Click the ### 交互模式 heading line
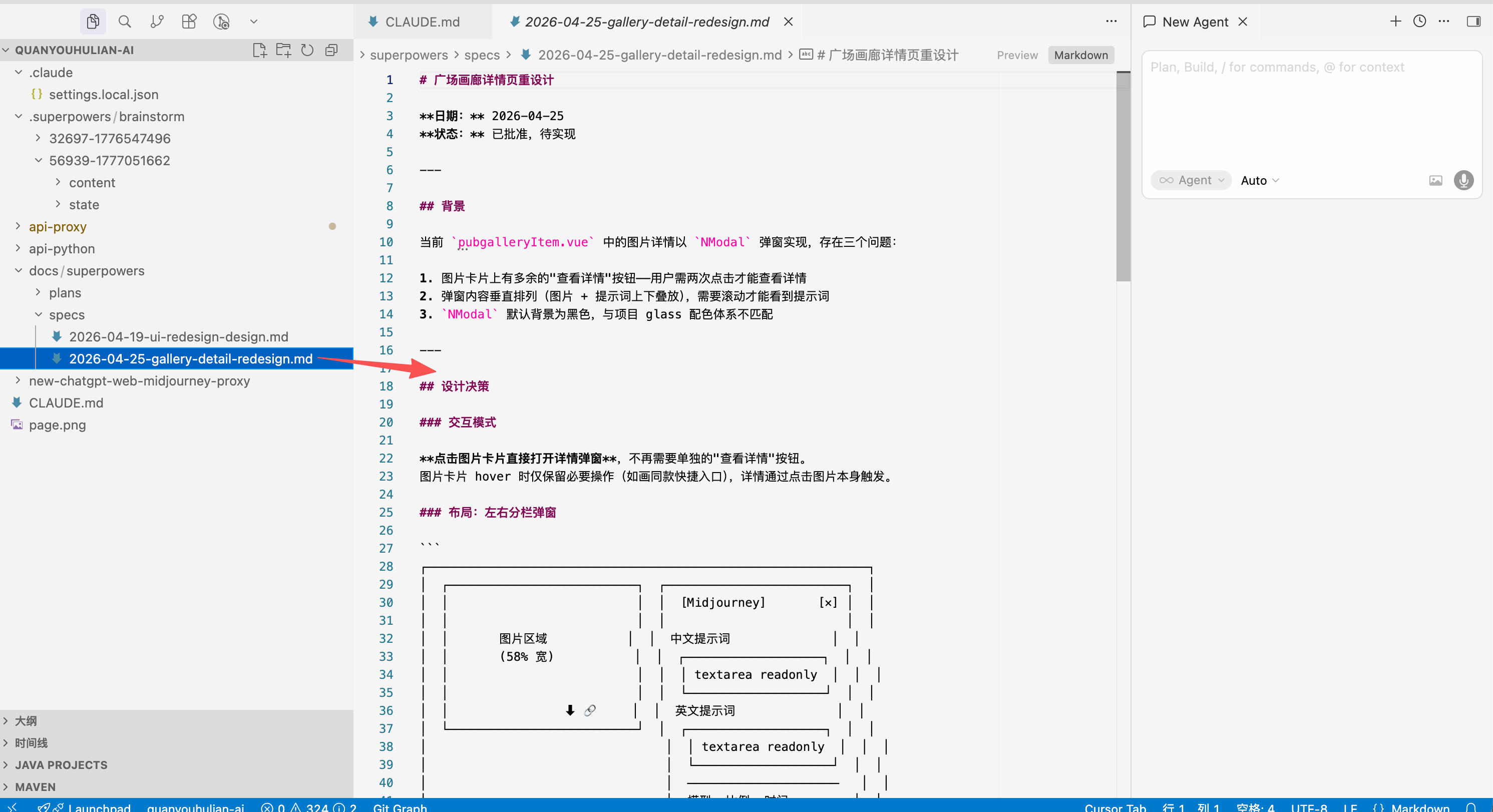 coord(457,423)
